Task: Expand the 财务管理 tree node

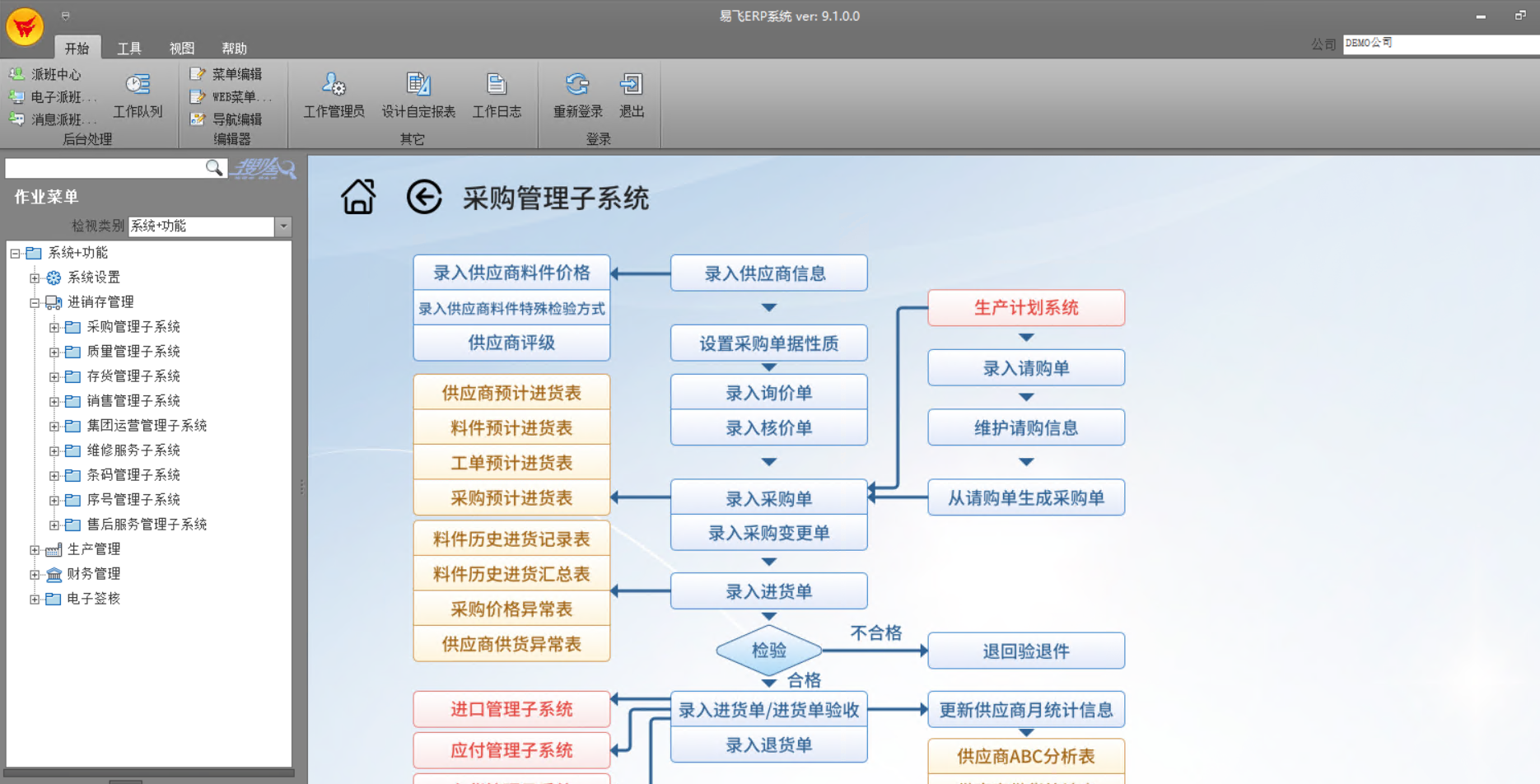Action: 35,575
